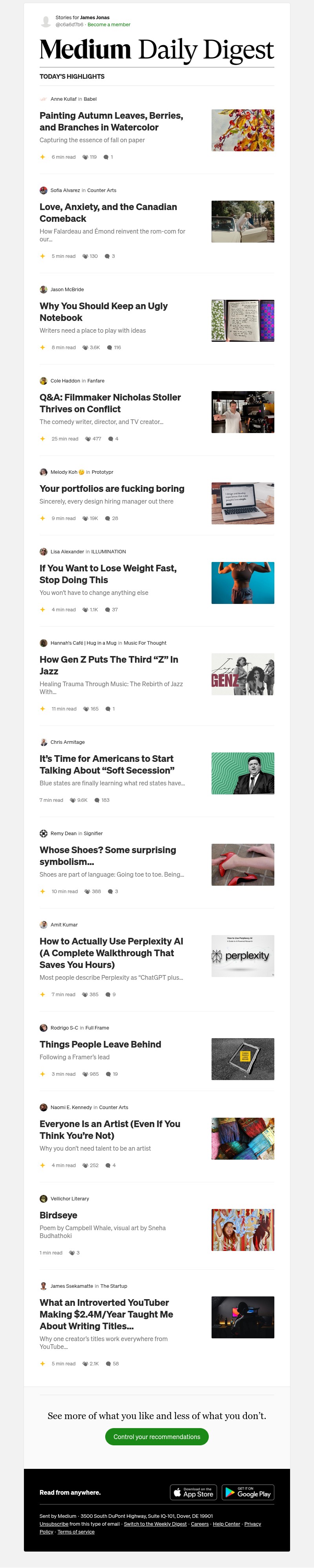Open Things People Leave Behind headline
314x1568 pixels.
pos(100,1044)
